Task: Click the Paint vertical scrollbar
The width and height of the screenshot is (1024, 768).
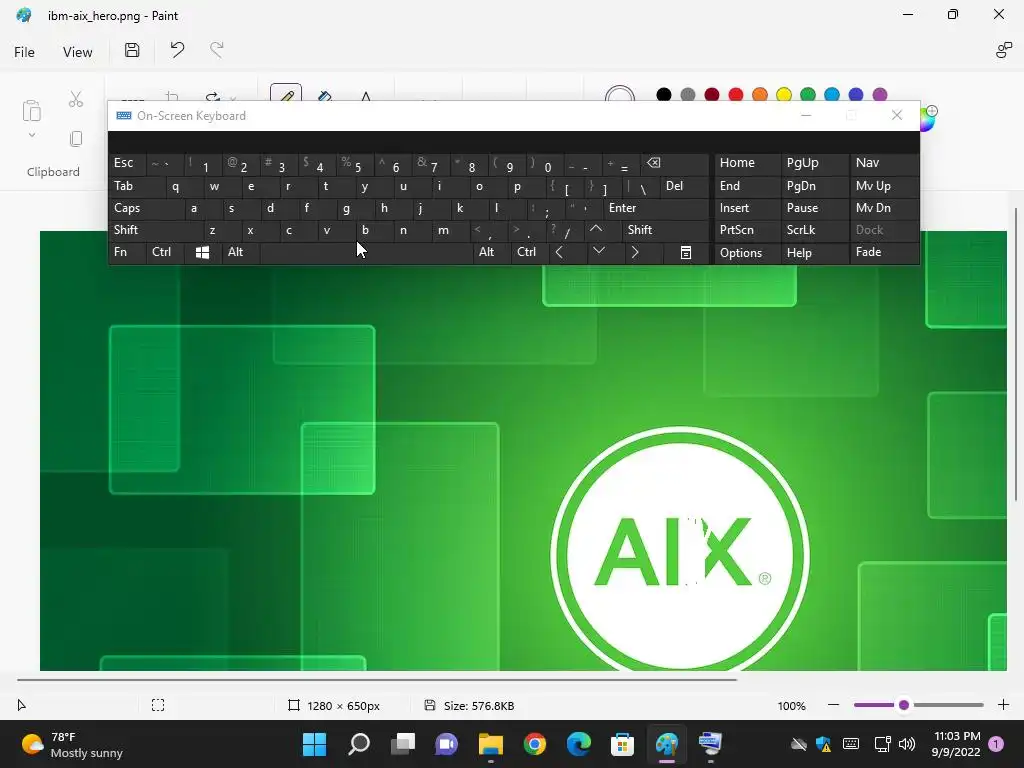Action: point(1016,354)
